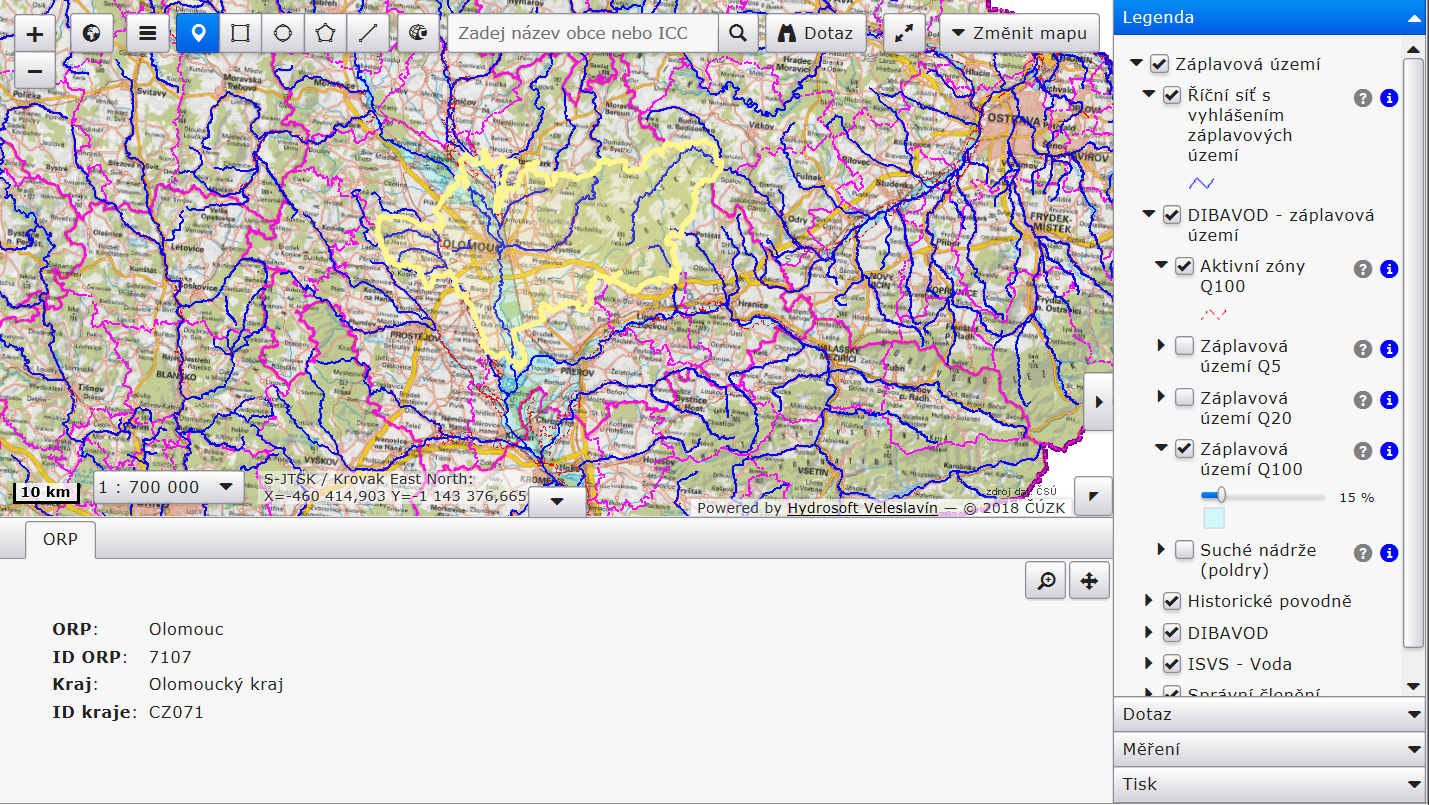
Task: Click the magnifier search icon
Action: pyautogui.click(x=738, y=34)
